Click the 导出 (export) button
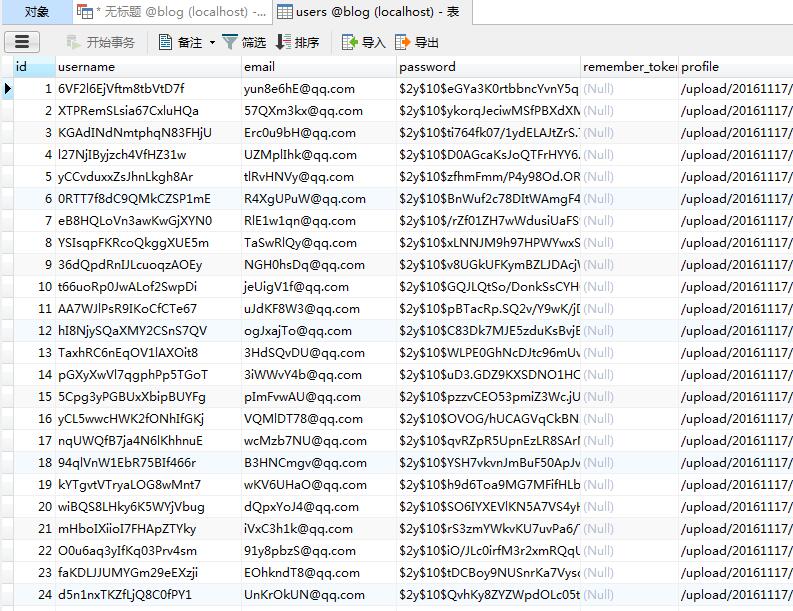Screen dimensions: 793x611 pos(417,42)
